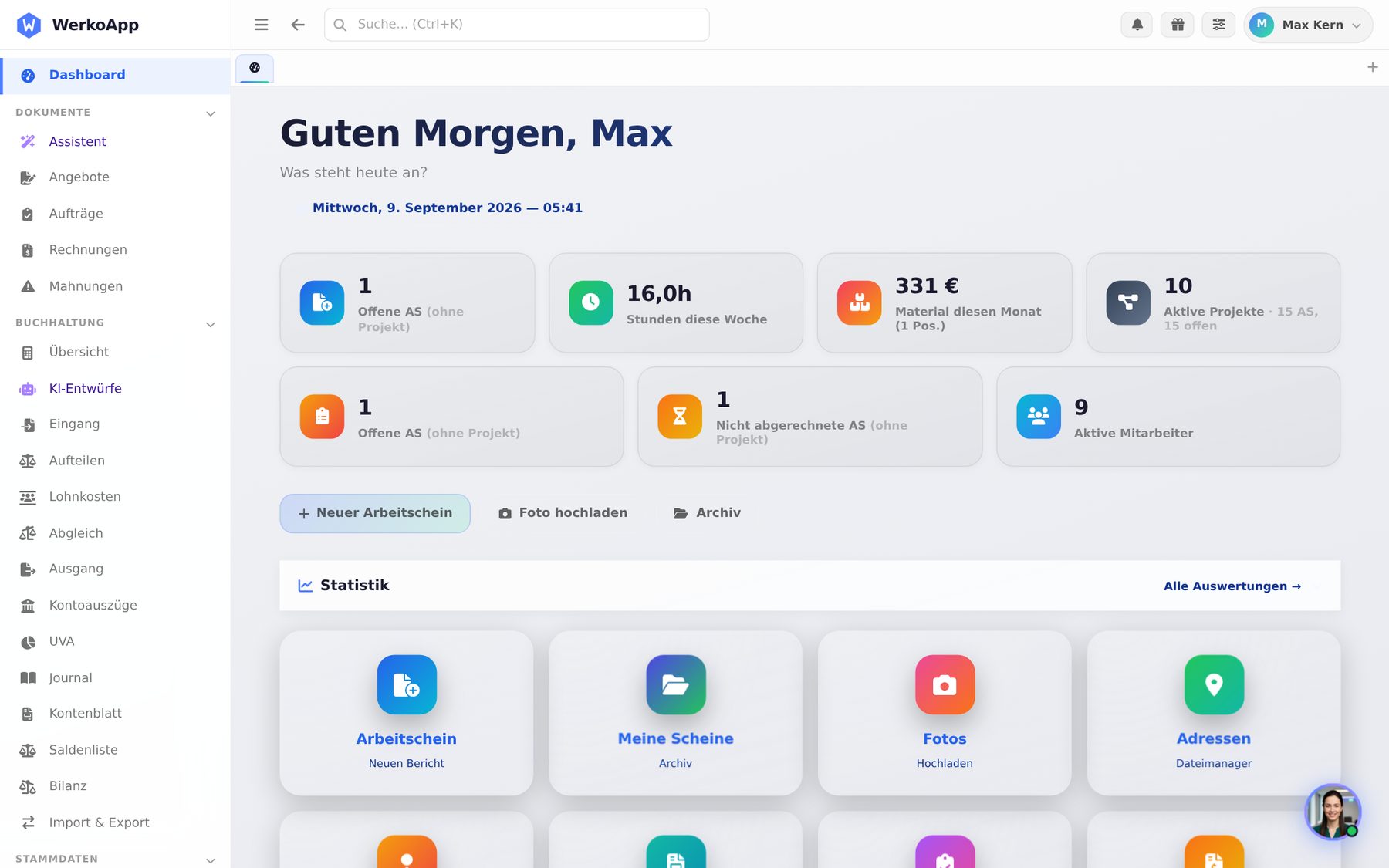The height and width of the screenshot is (868, 1389).
Task: Open Assistent in sidebar
Action: 116,142
